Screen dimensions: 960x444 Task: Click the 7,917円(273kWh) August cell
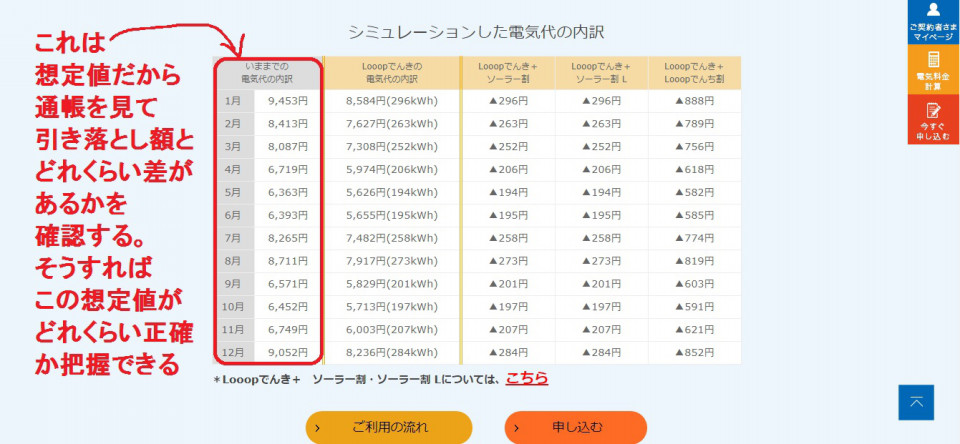(x=391, y=261)
